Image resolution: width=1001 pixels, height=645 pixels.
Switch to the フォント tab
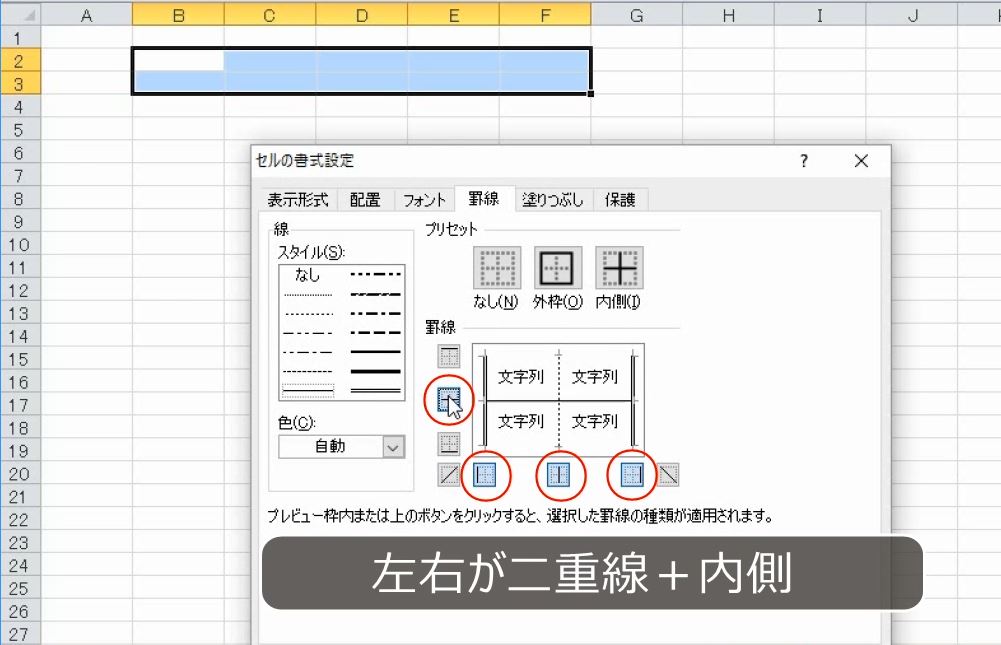point(424,199)
